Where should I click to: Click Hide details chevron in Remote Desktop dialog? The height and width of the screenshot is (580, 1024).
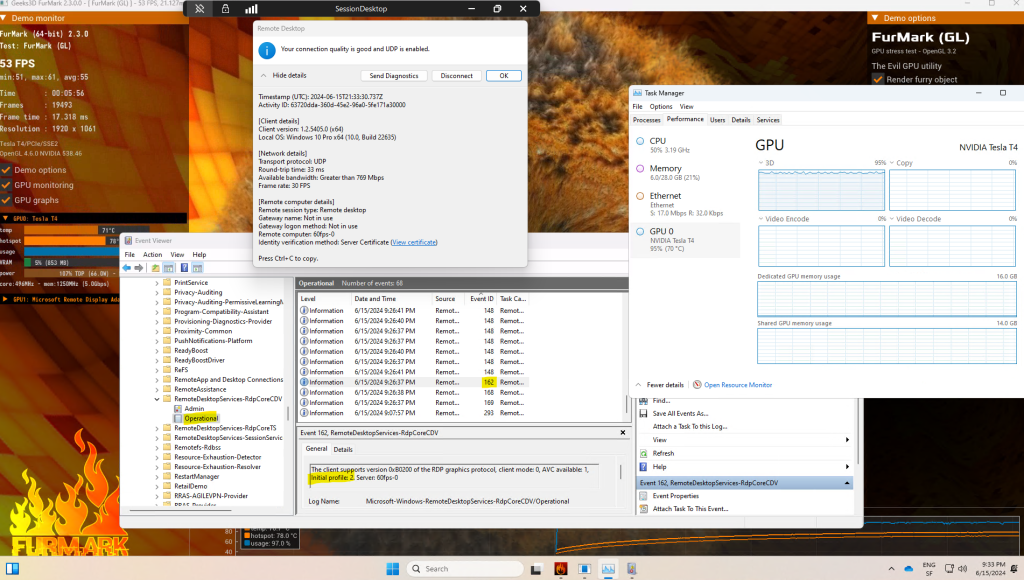pyautogui.click(x=263, y=76)
